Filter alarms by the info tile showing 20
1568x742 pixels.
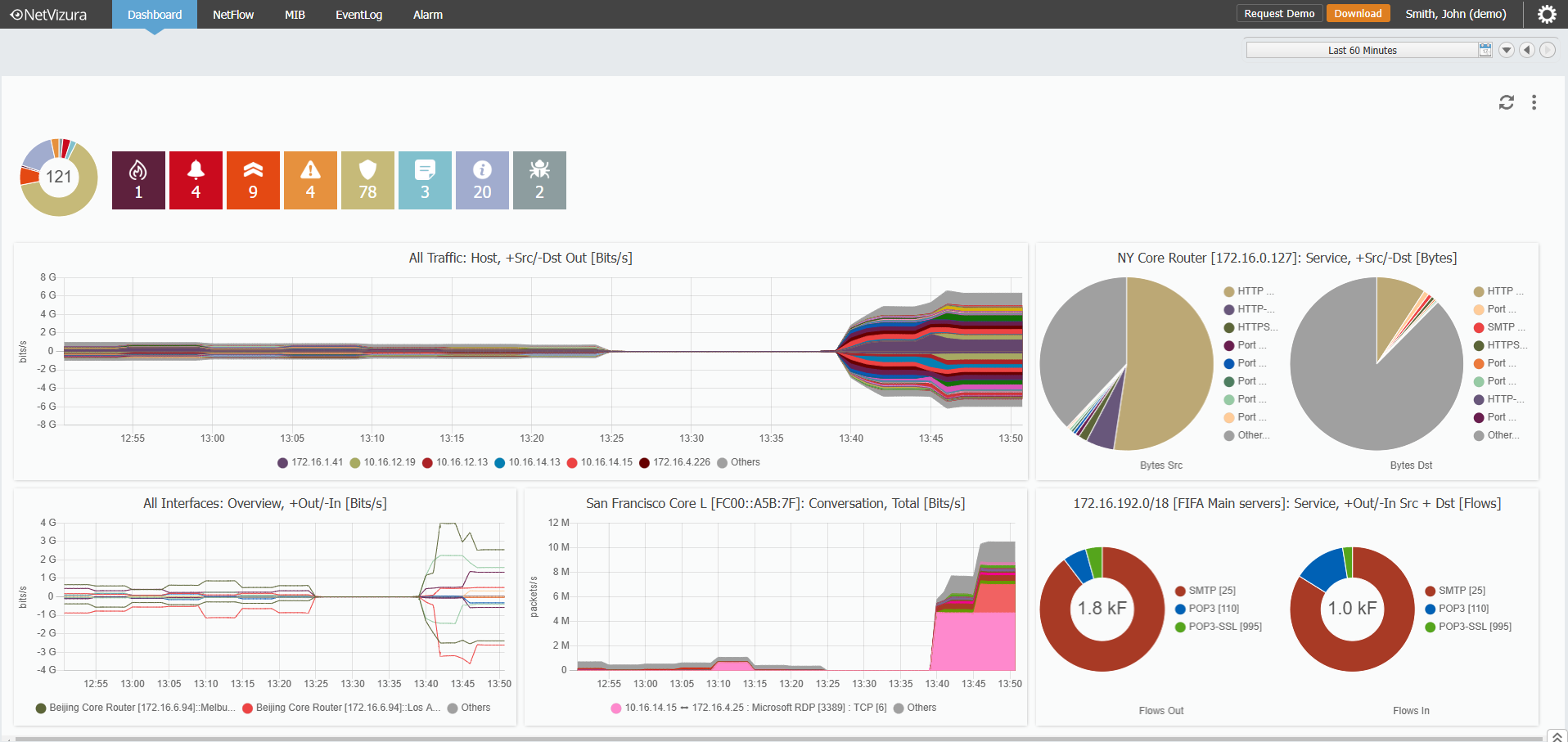pos(482,180)
